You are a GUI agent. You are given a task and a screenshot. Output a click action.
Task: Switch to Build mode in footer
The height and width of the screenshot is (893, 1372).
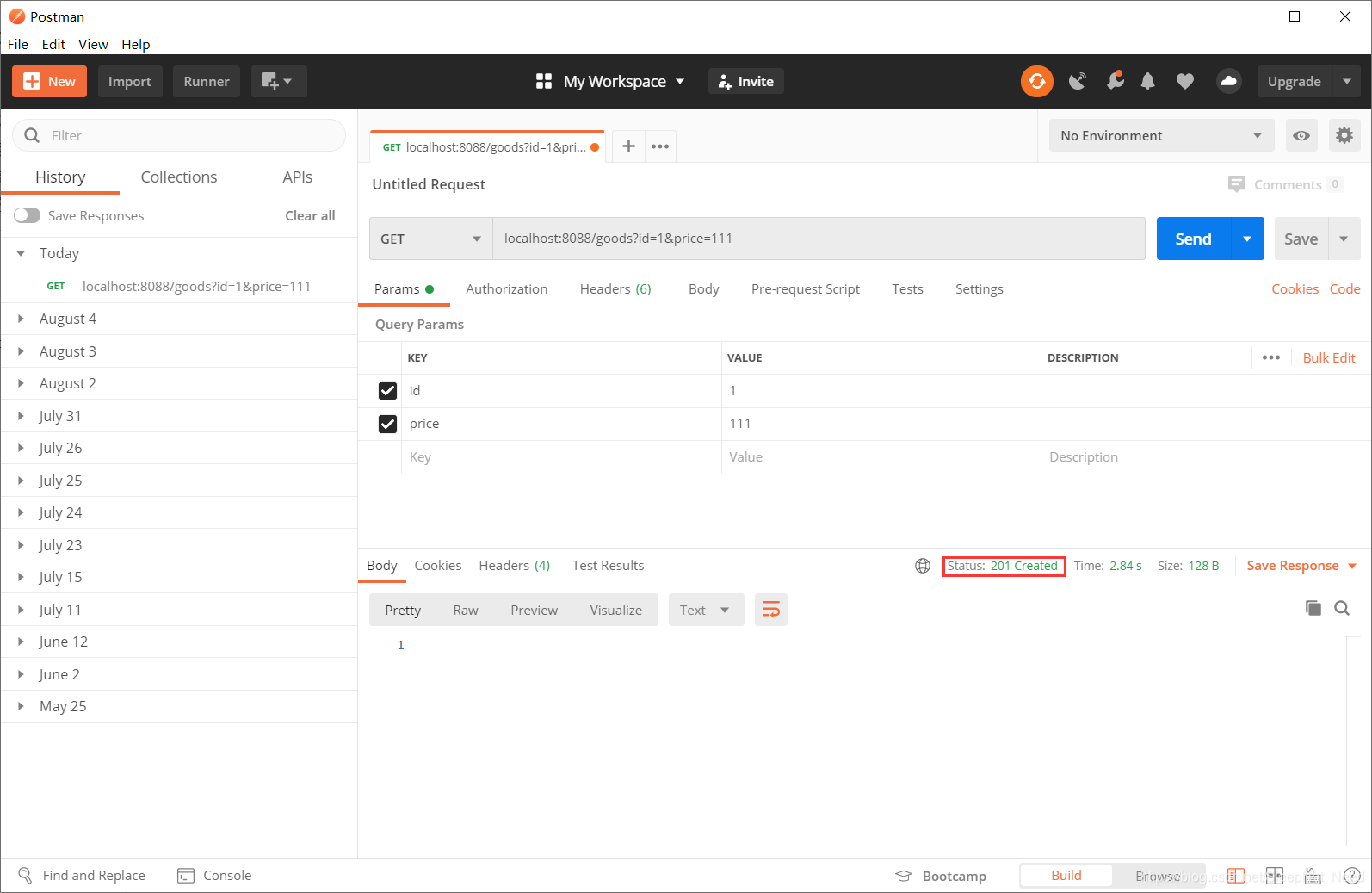click(x=1066, y=875)
